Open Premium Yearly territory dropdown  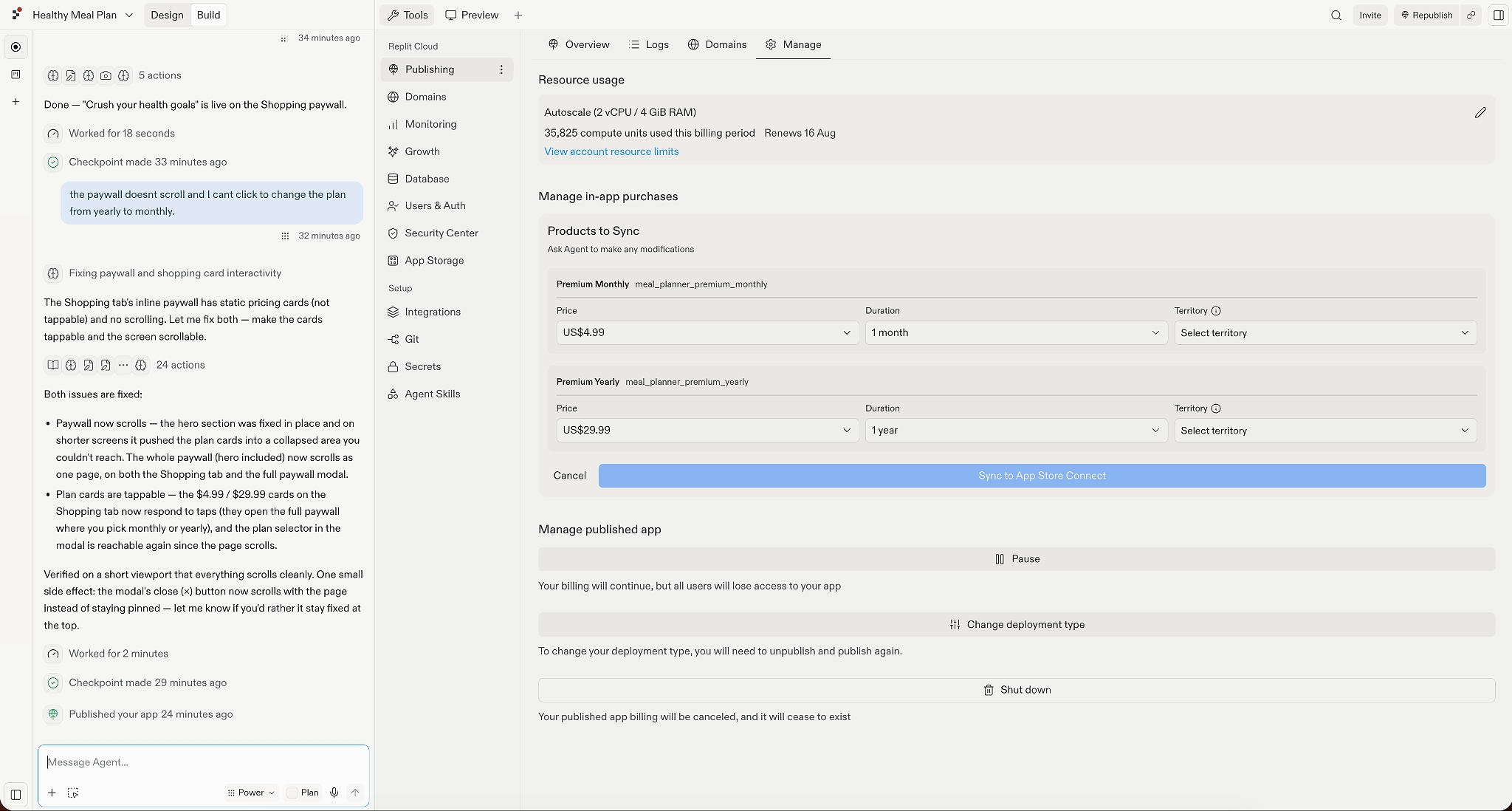point(1325,430)
